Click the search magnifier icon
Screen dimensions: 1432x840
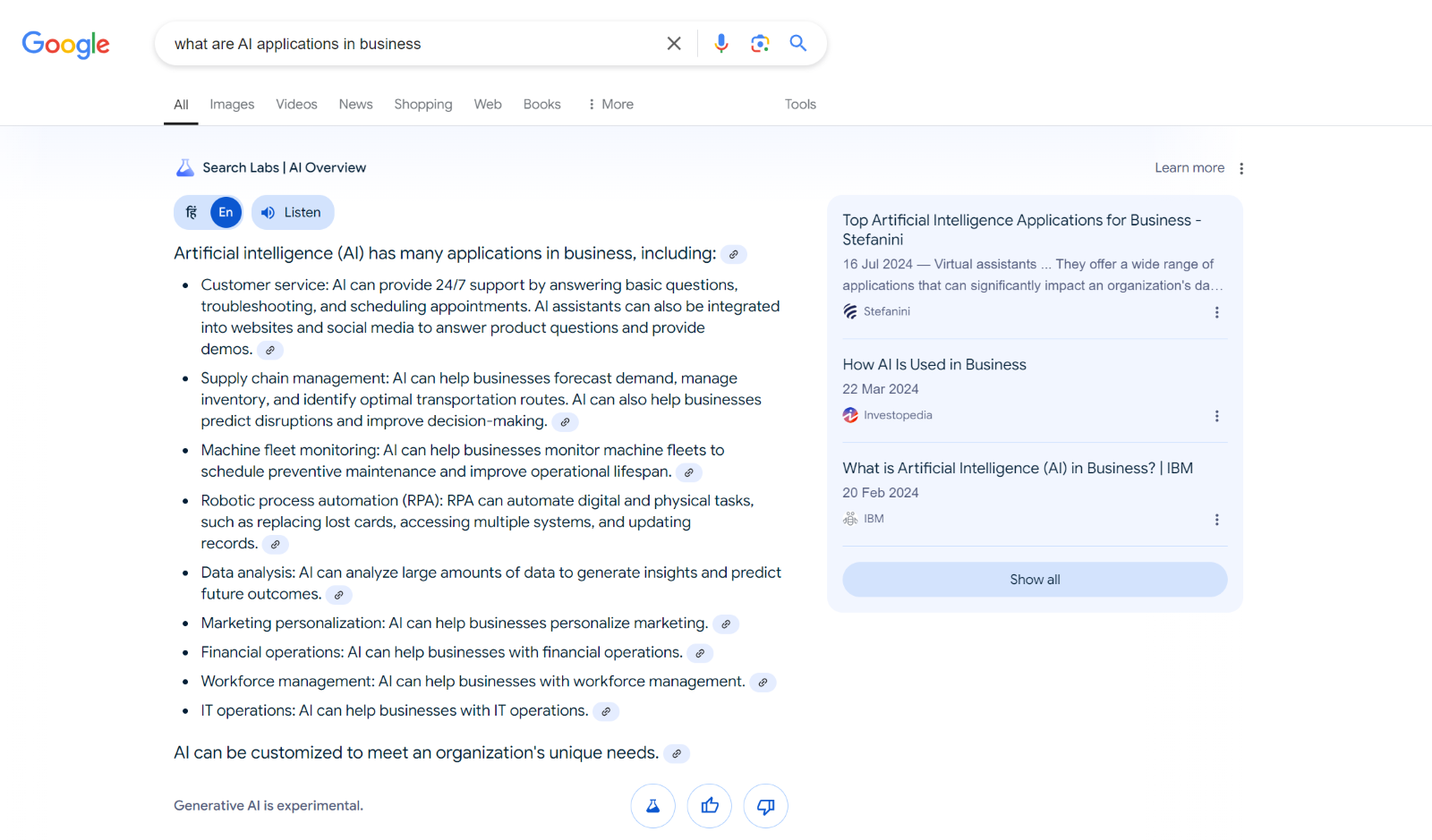coord(797,42)
